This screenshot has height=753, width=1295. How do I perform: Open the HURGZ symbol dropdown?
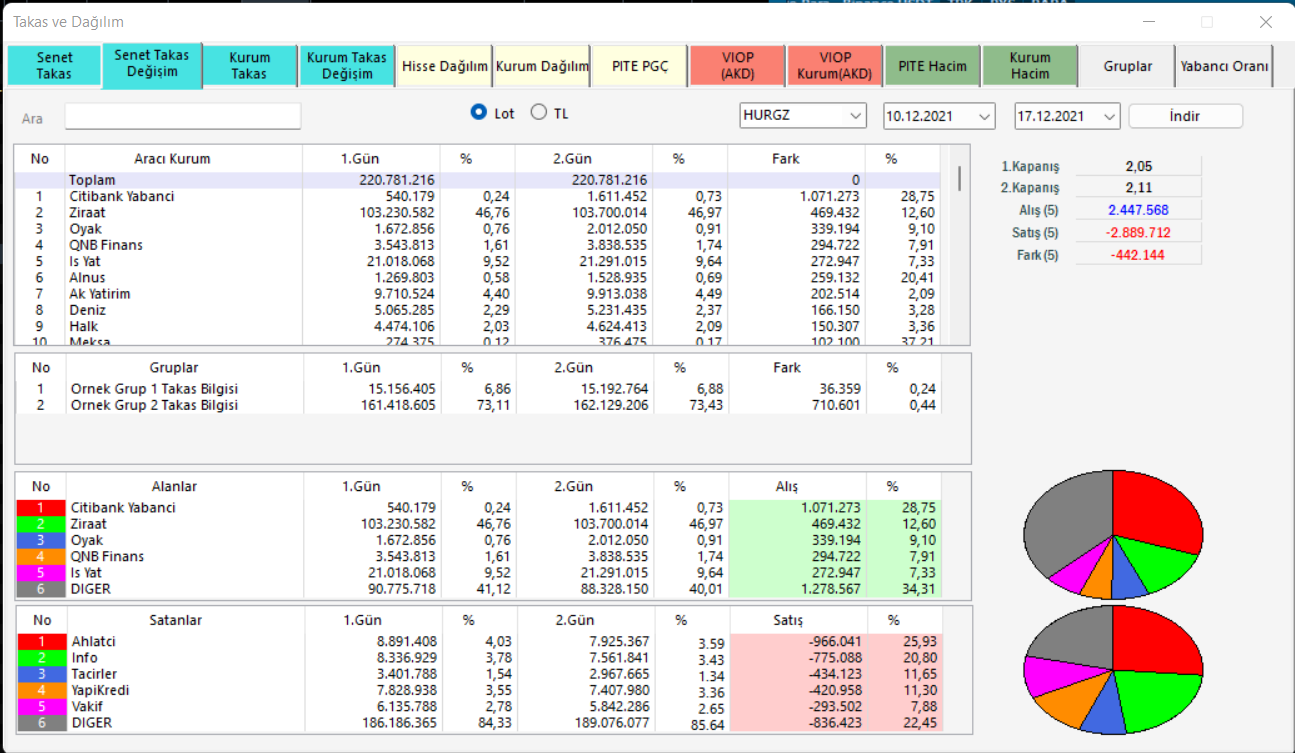[803, 116]
